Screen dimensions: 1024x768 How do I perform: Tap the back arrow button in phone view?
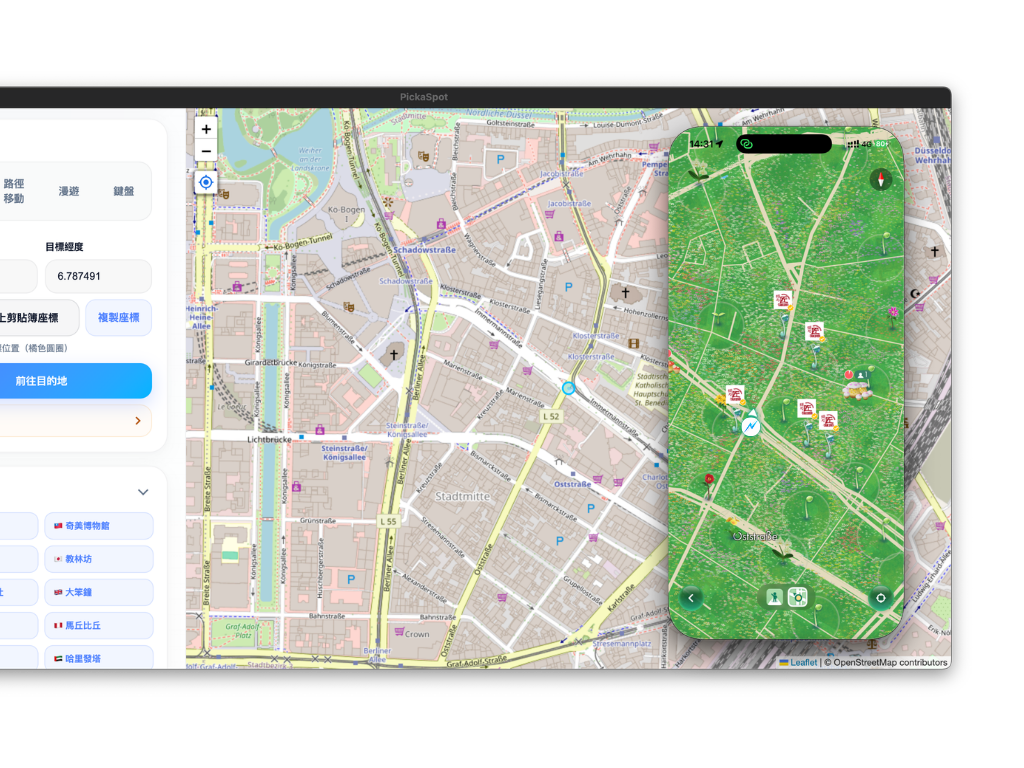pyautogui.click(x=691, y=598)
